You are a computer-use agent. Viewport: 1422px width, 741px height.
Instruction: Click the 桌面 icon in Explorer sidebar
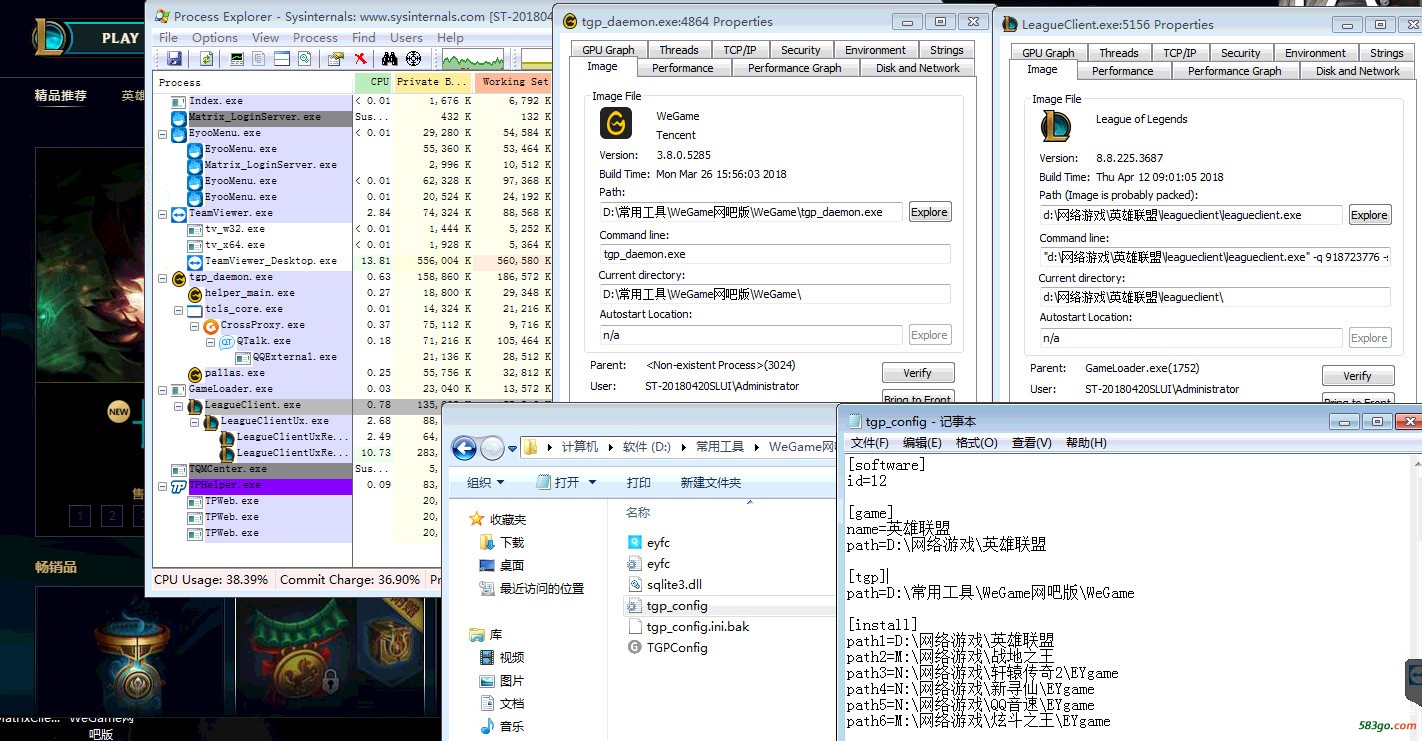(487, 565)
